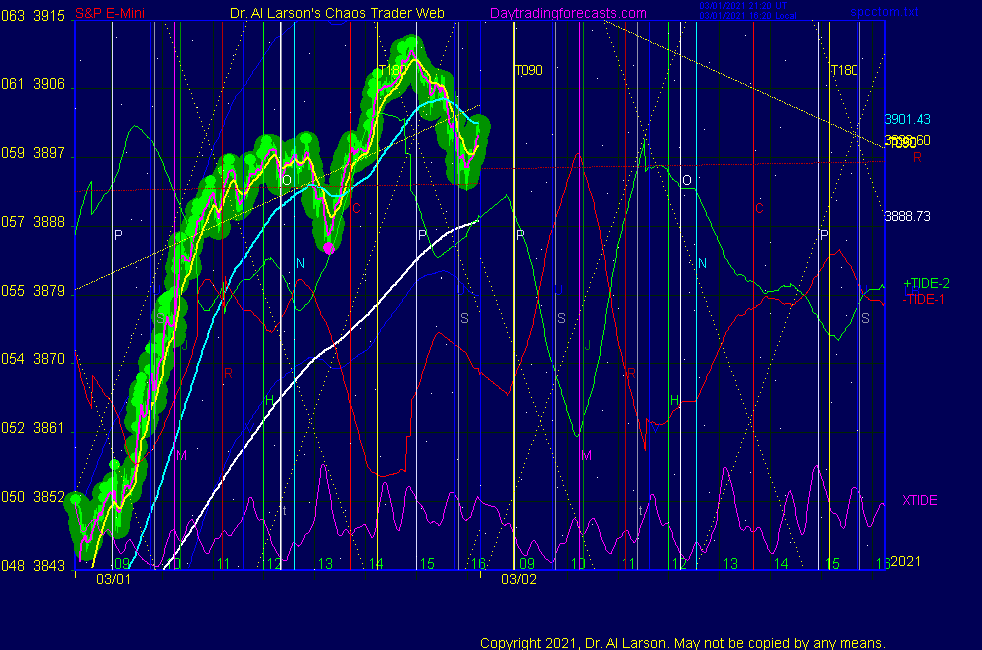Click the Dr. Al Larson copyright notice

coord(682,643)
